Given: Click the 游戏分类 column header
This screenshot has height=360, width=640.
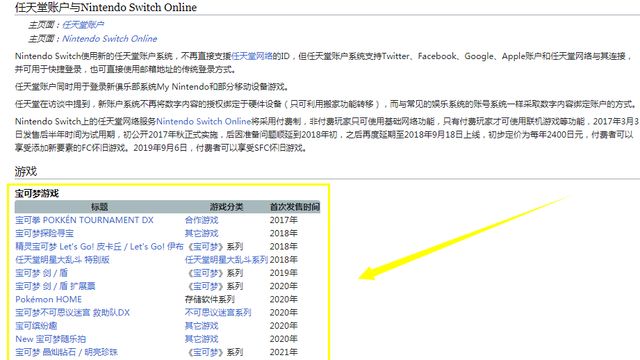Looking at the screenshot, I should (x=227, y=207).
